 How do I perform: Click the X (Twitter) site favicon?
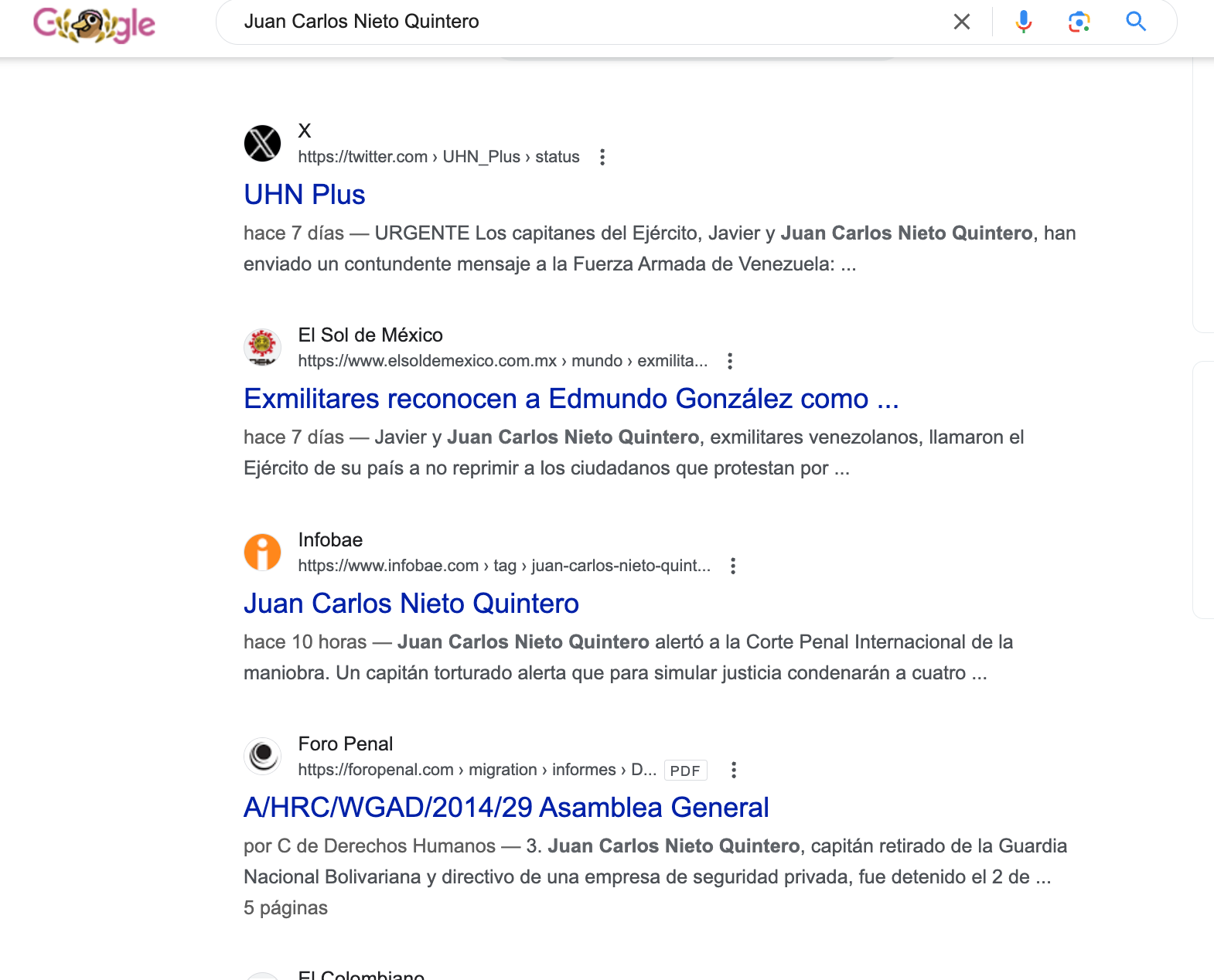[x=262, y=144]
